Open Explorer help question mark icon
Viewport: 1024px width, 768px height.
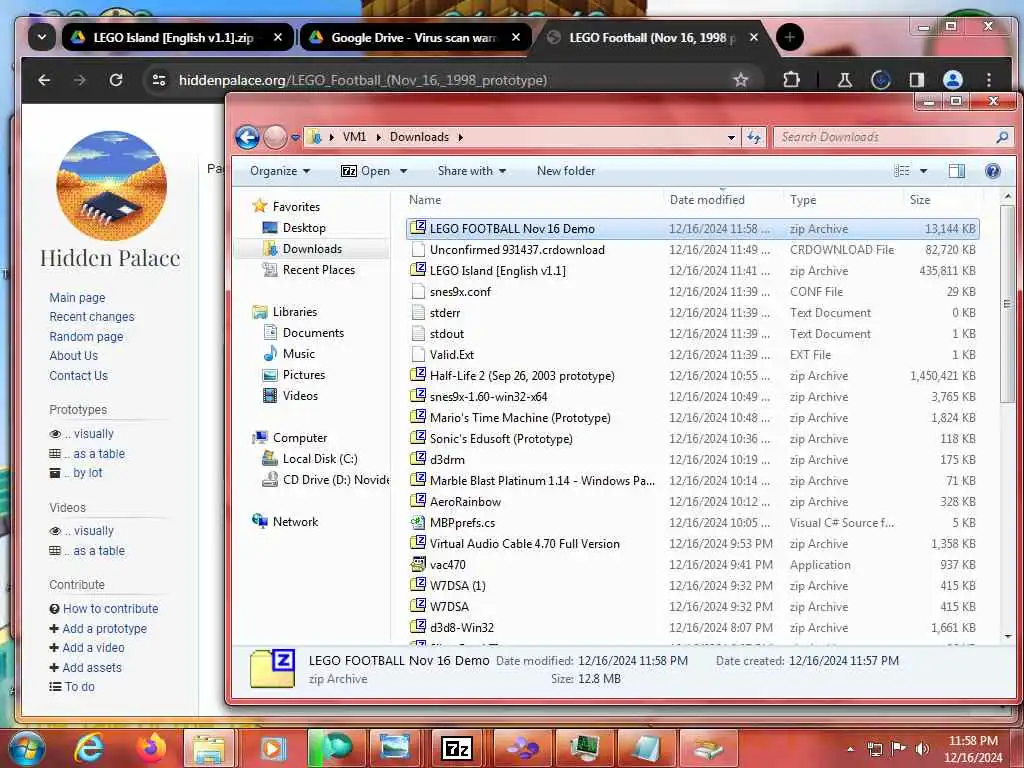pyautogui.click(x=993, y=171)
